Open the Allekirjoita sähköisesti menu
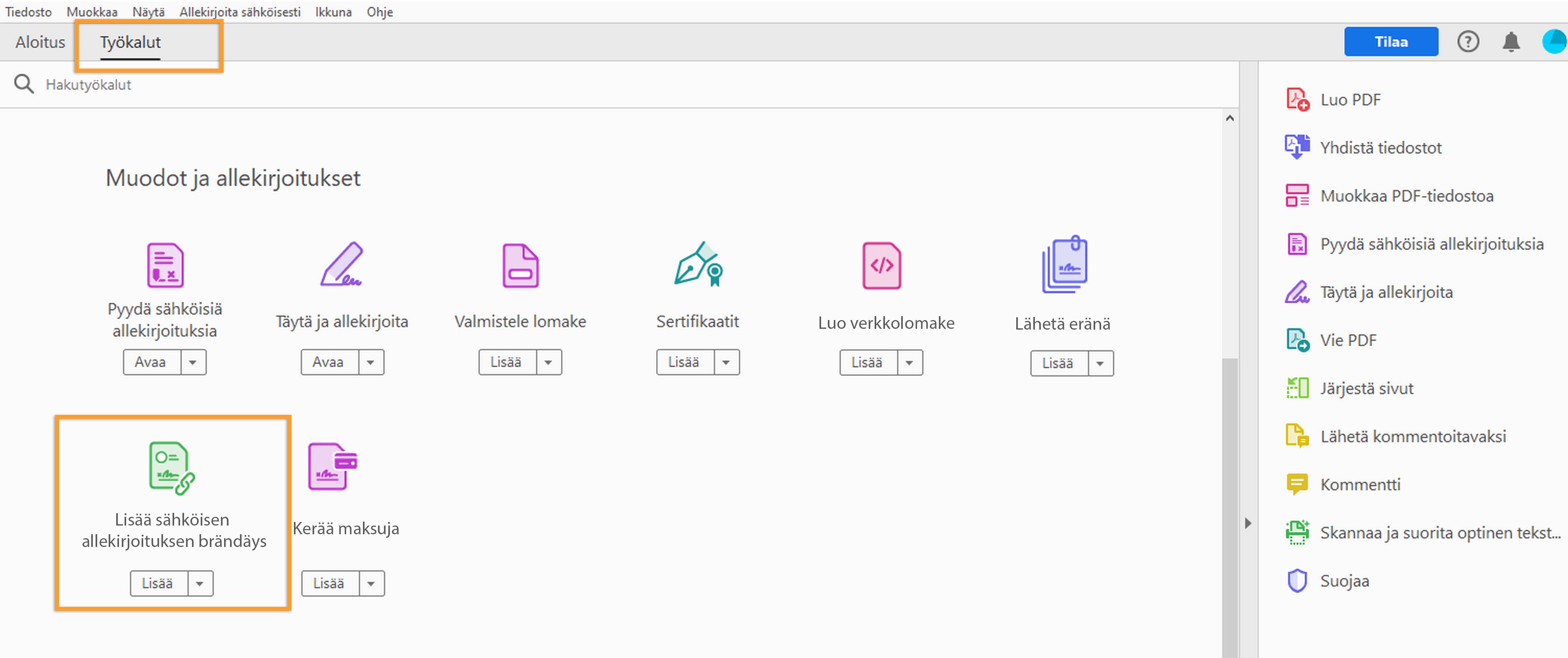The width and height of the screenshot is (1568, 658). click(x=240, y=12)
